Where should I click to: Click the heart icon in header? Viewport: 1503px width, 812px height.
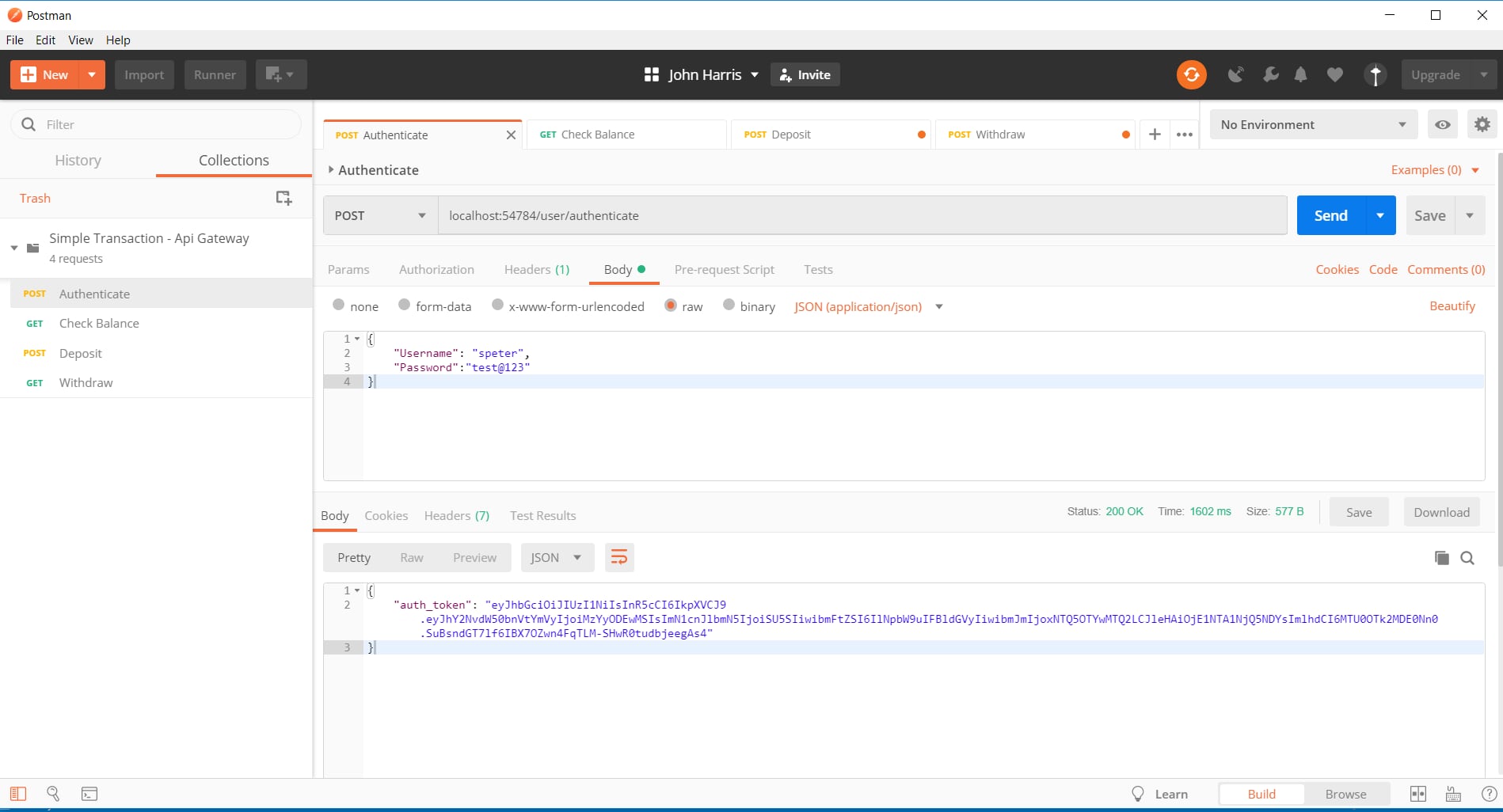click(x=1335, y=74)
